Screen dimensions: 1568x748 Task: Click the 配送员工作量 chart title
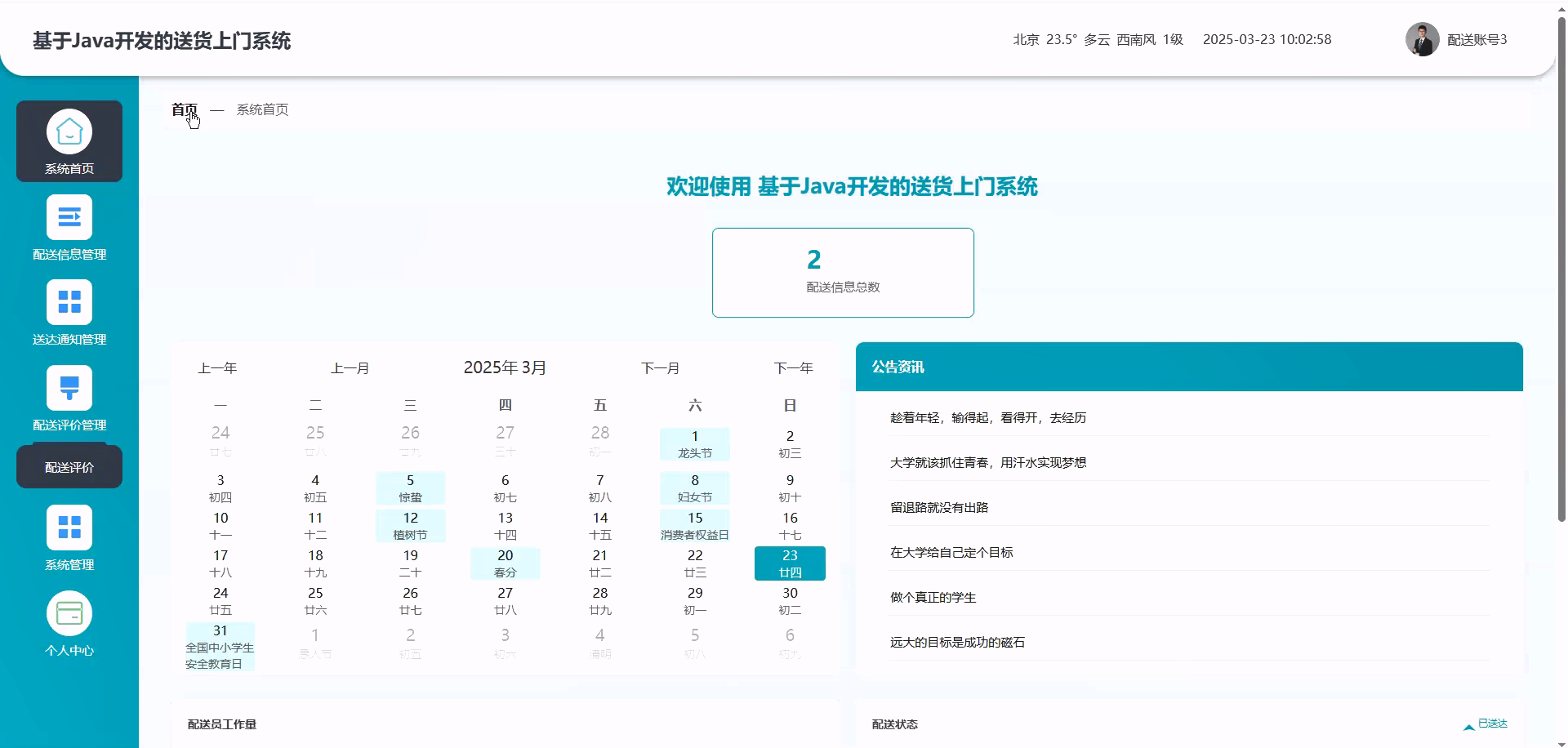pyautogui.click(x=222, y=724)
